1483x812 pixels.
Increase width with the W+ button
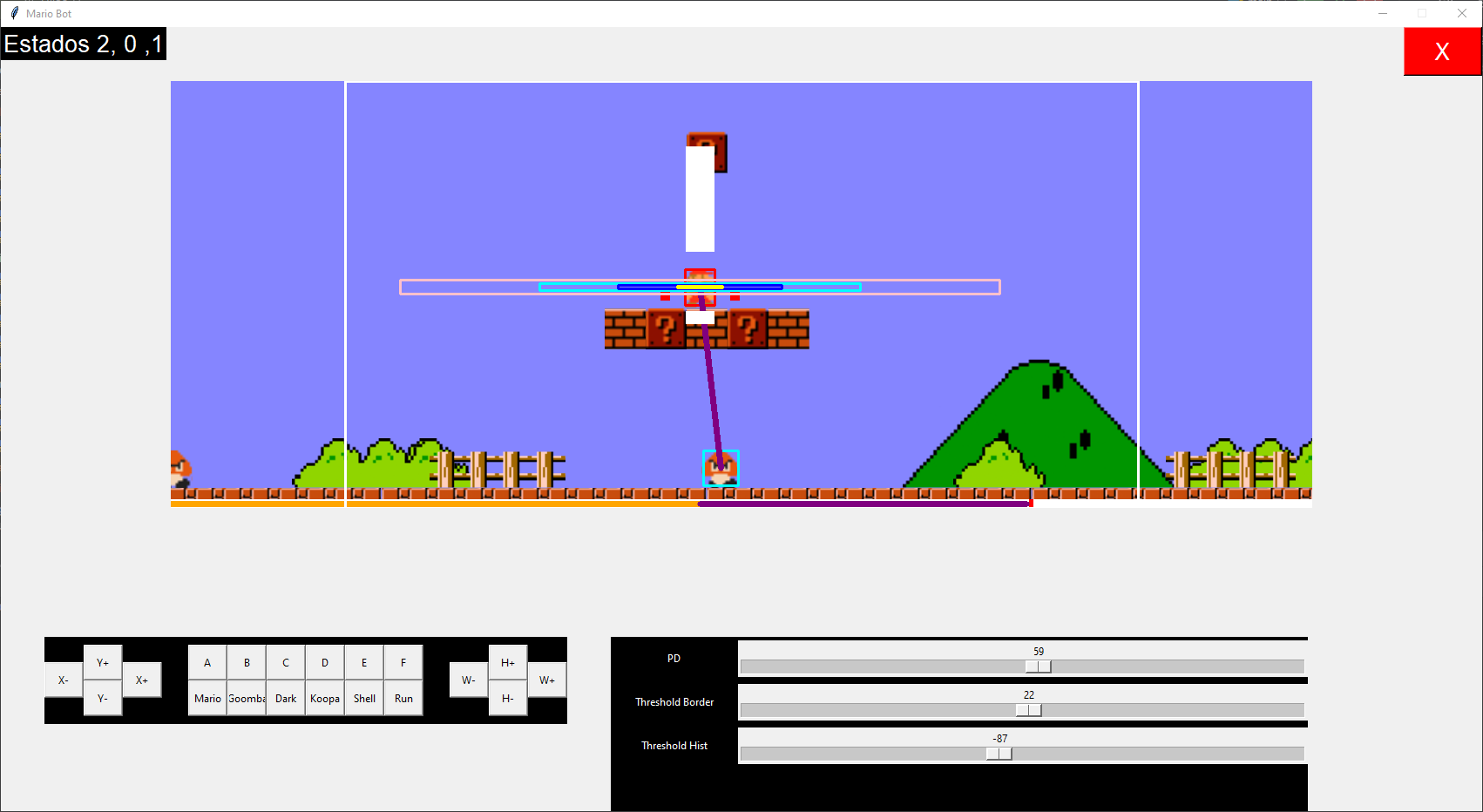pos(547,680)
